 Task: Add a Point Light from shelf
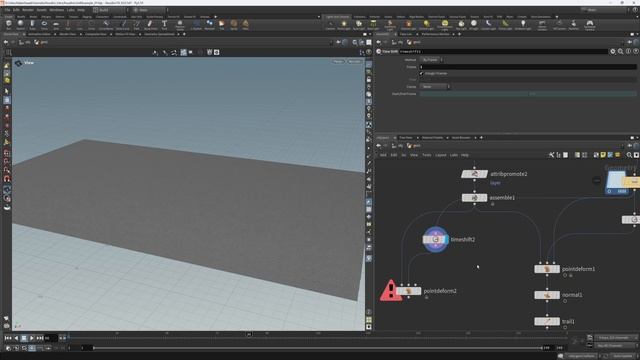344,25
